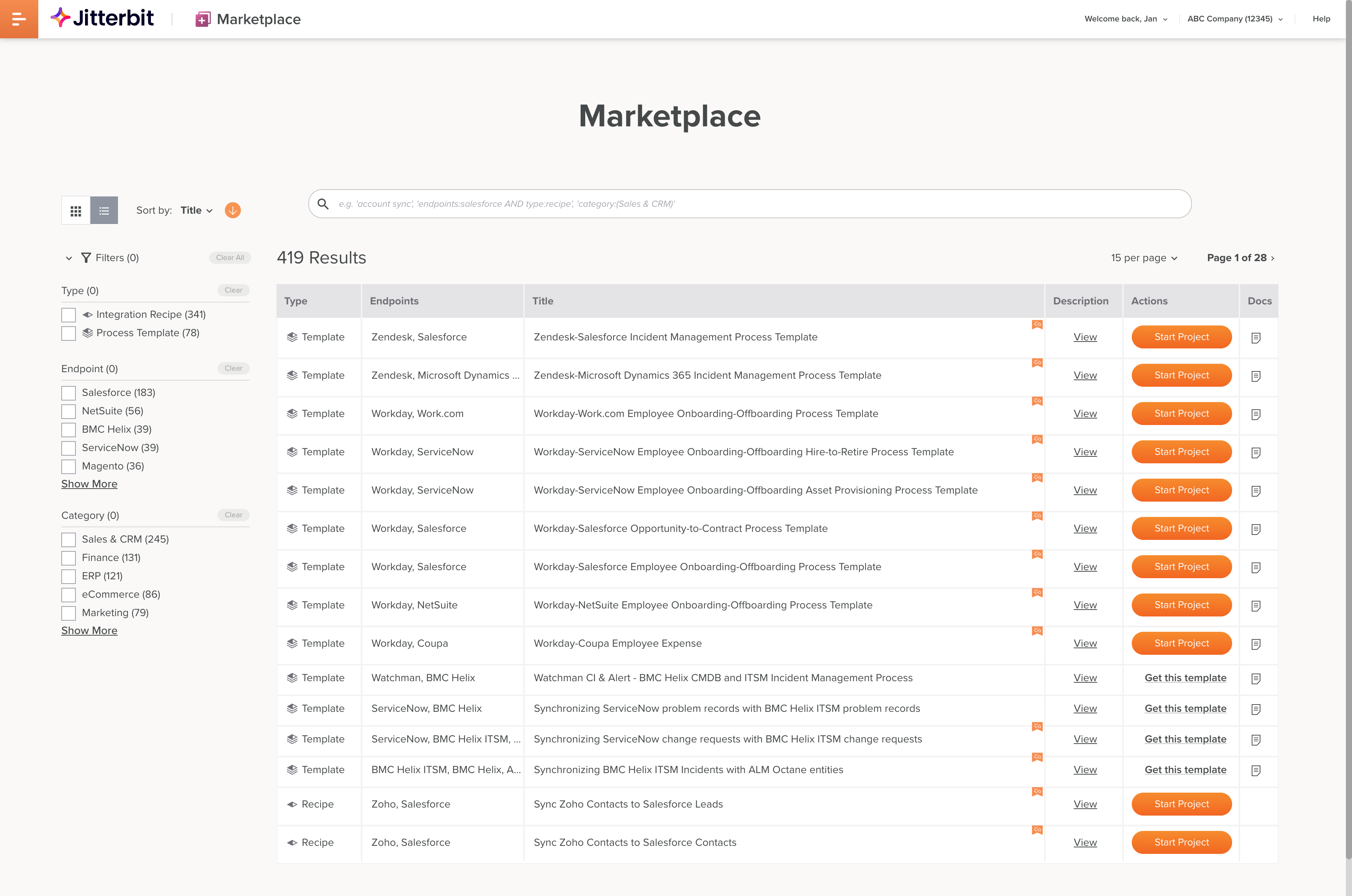Clear the Type filter

(x=233, y=290)
